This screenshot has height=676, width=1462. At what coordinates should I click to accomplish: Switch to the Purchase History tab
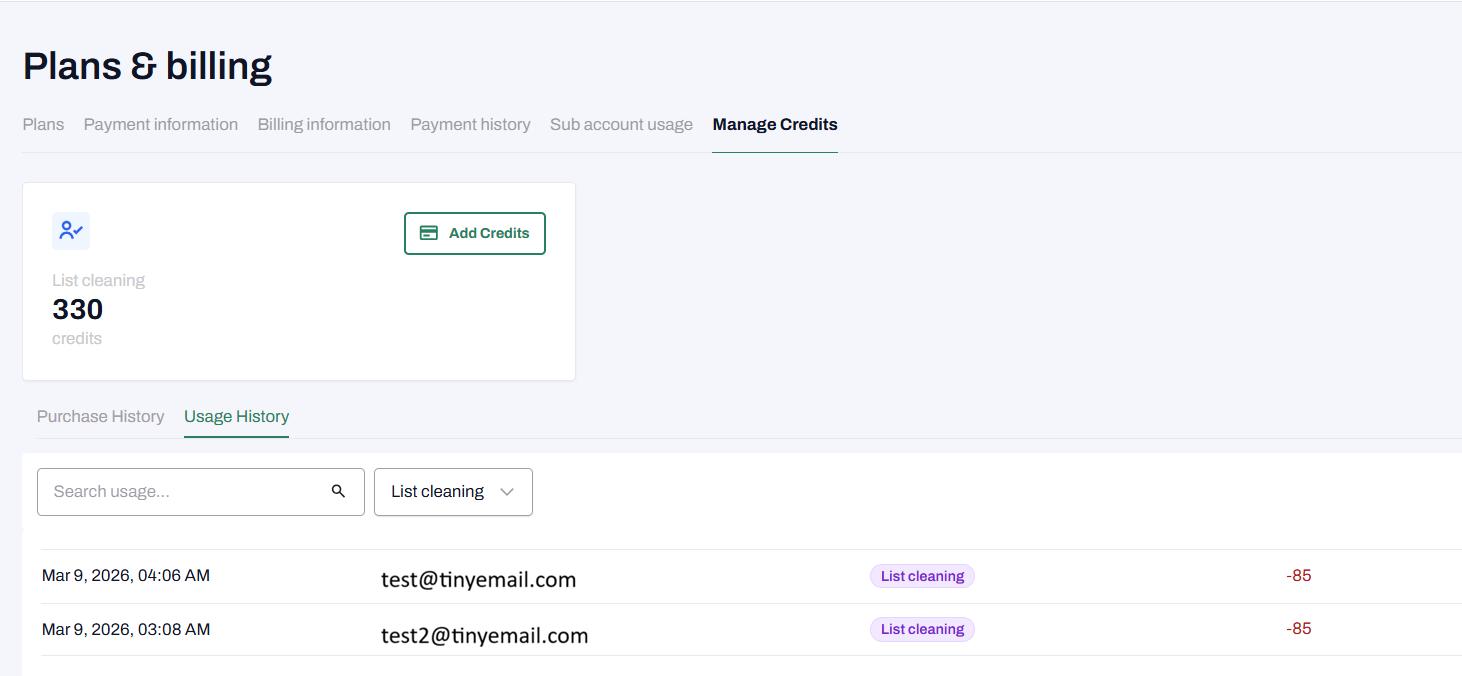pyautogui.click(x=100, y=416)
